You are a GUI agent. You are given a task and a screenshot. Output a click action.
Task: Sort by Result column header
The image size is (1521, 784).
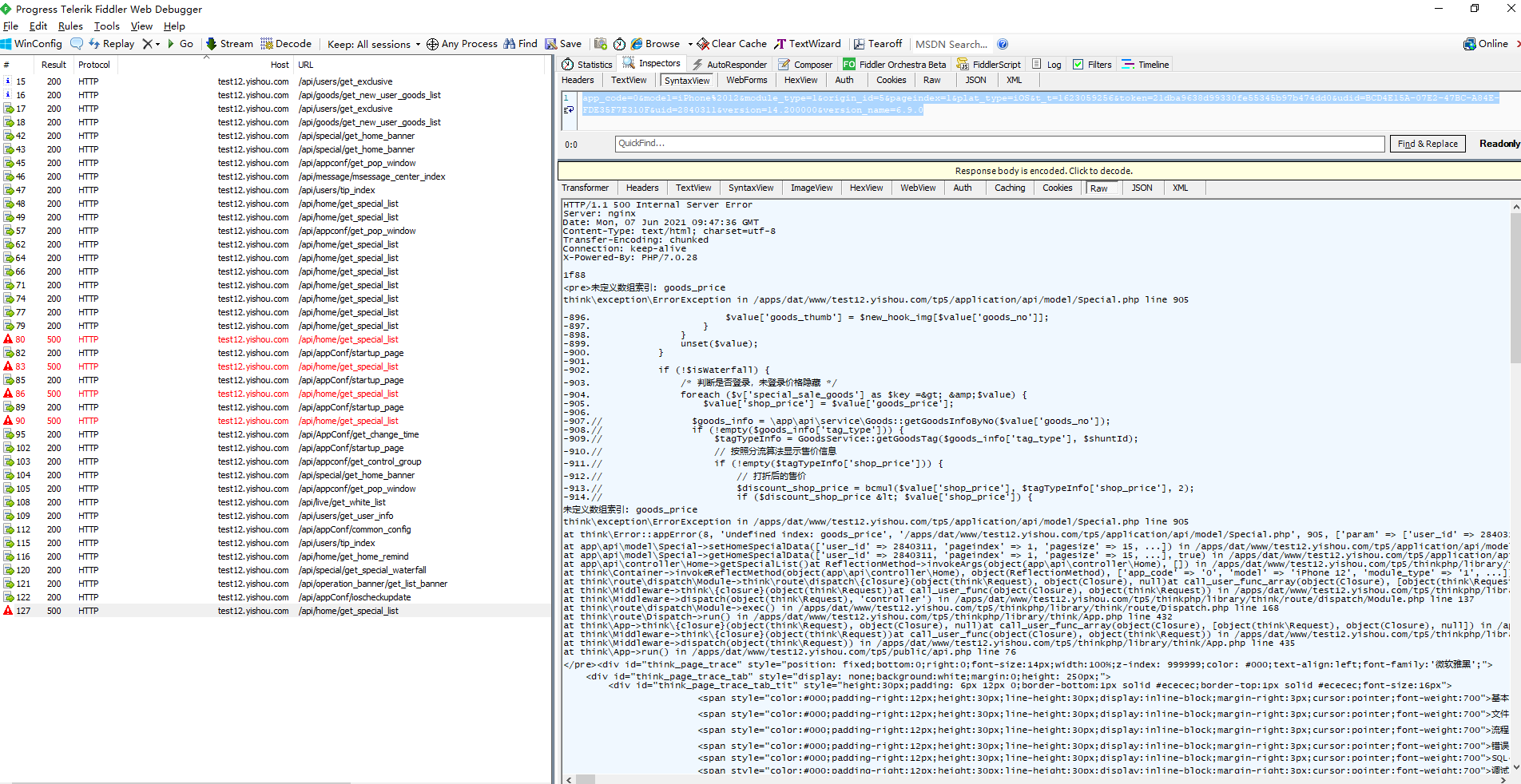pyautogui.click(x=54, y=65)
